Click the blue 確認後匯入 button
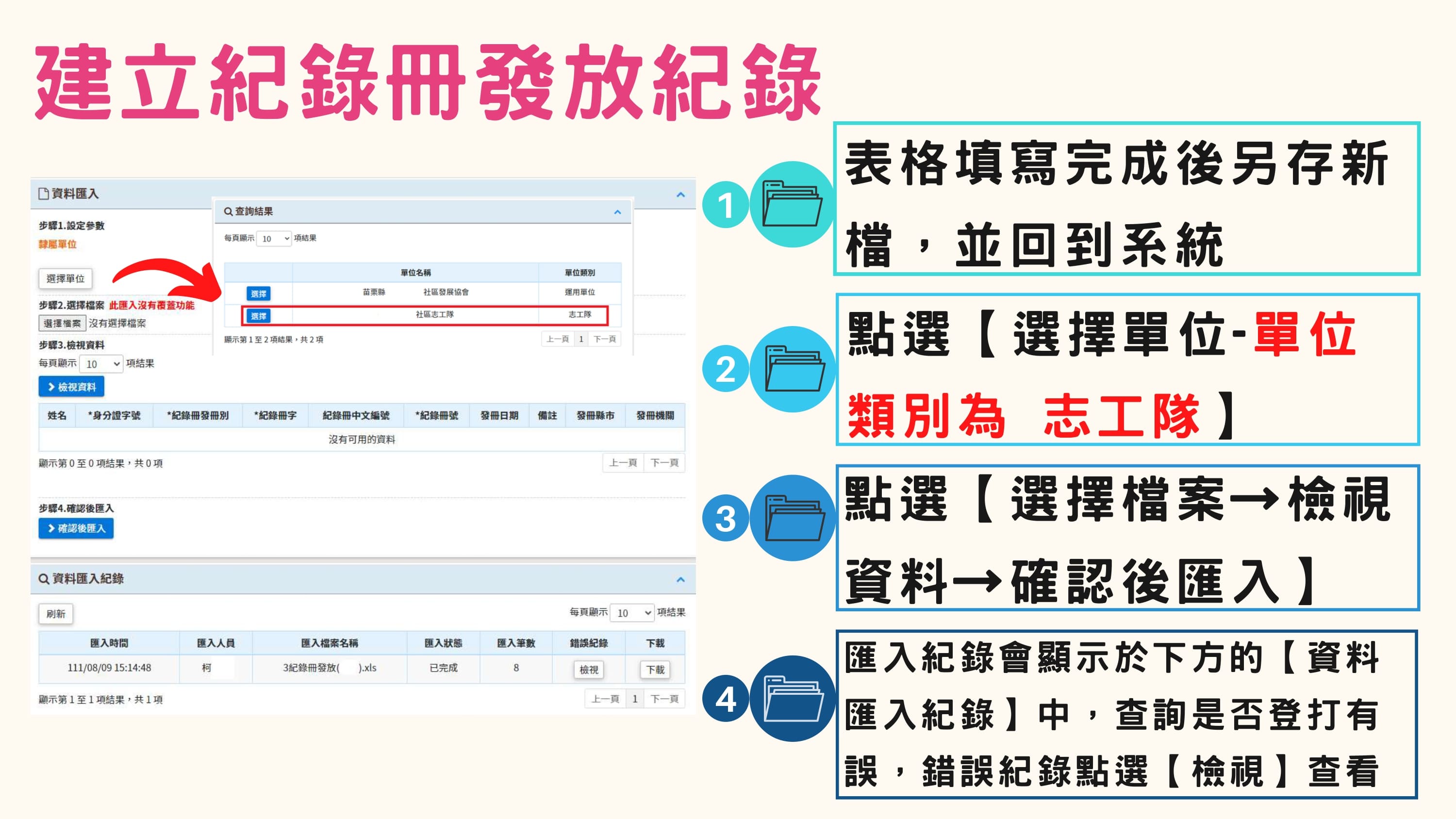 click(76, 528)
